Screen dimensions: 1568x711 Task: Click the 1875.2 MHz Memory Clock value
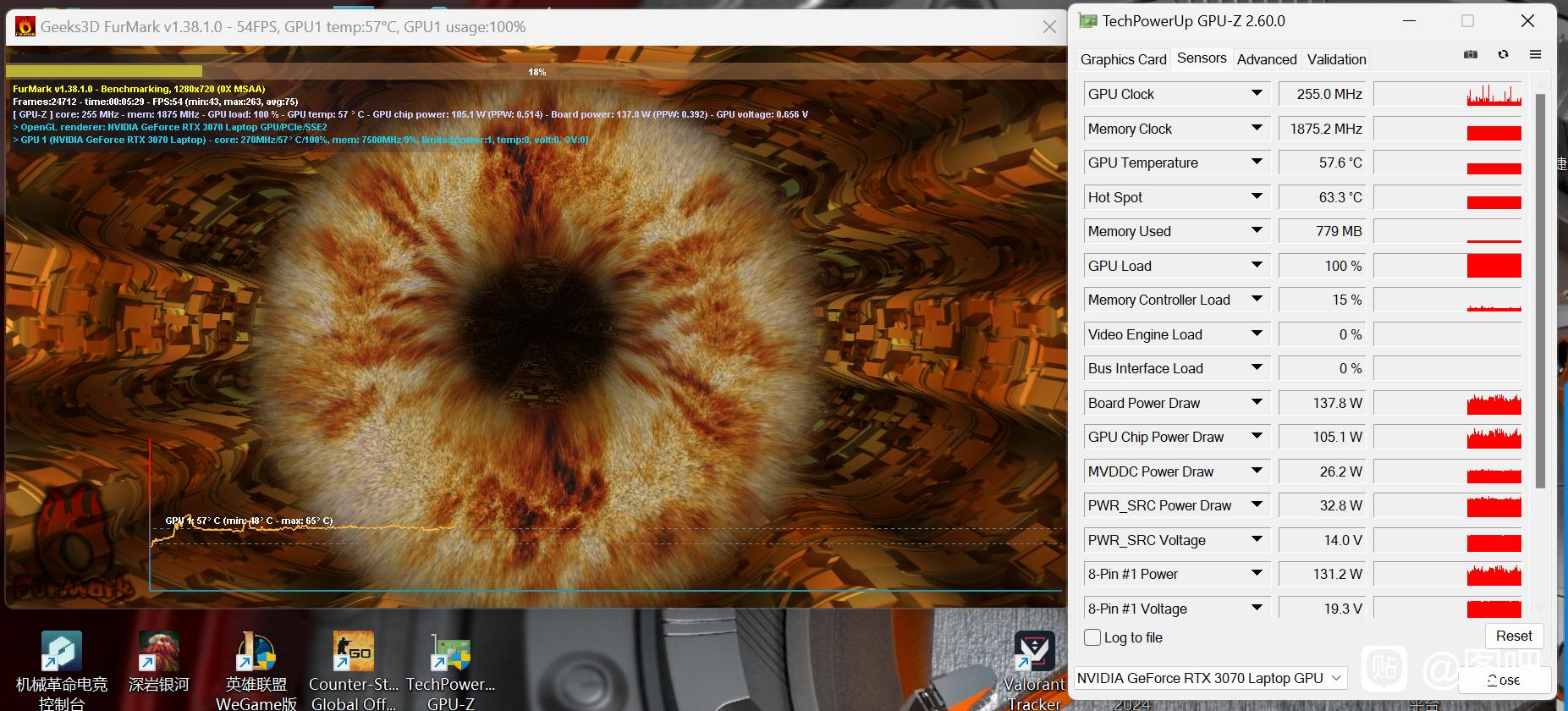point(1321,129)
